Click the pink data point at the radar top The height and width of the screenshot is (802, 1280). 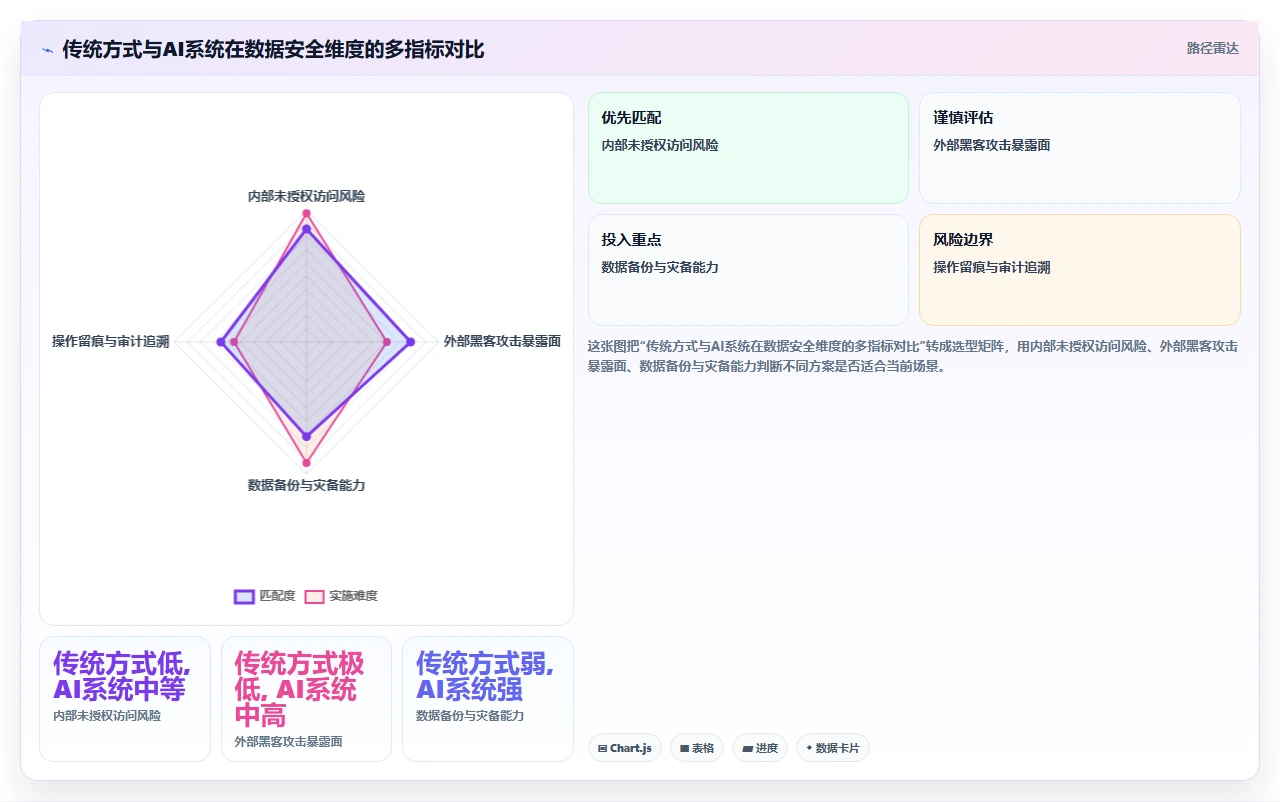[307, 213]
